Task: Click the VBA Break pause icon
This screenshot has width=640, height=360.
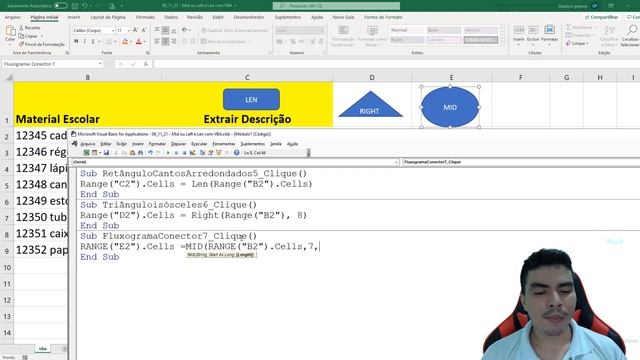Action: [176, 153]
